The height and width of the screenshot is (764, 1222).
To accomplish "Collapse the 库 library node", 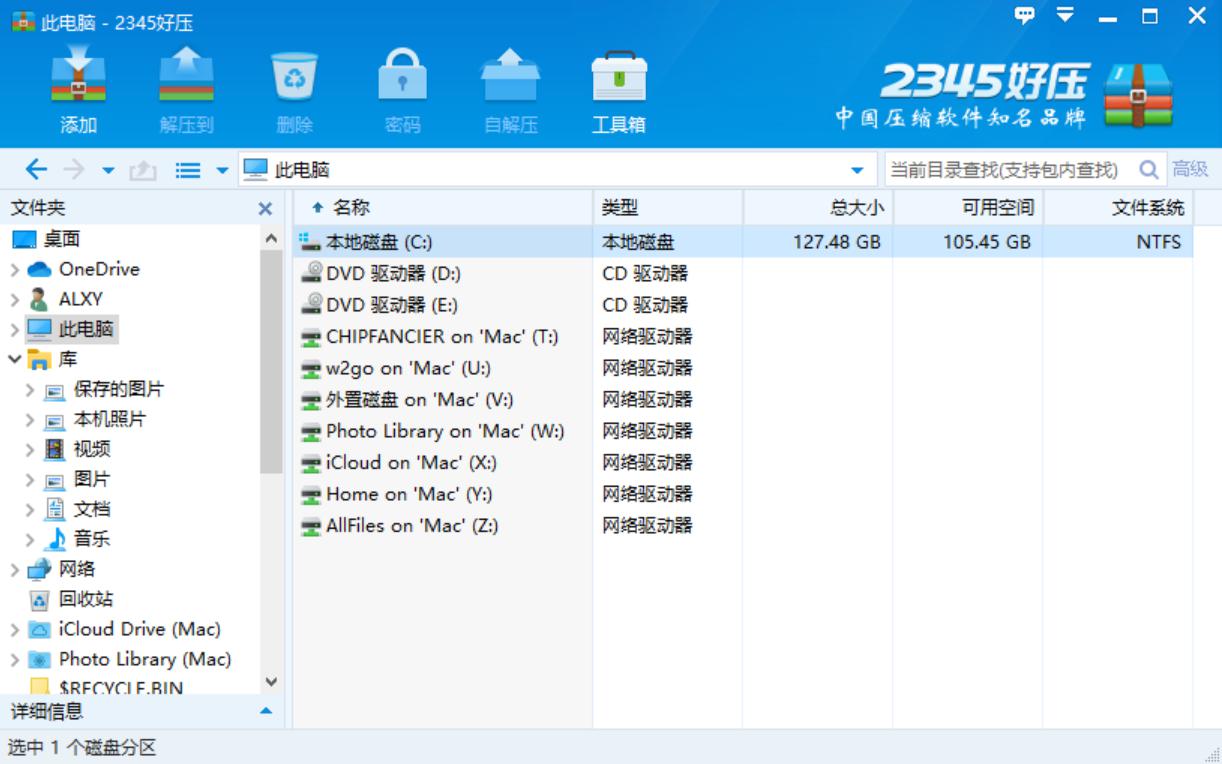I will coord(15,359).
